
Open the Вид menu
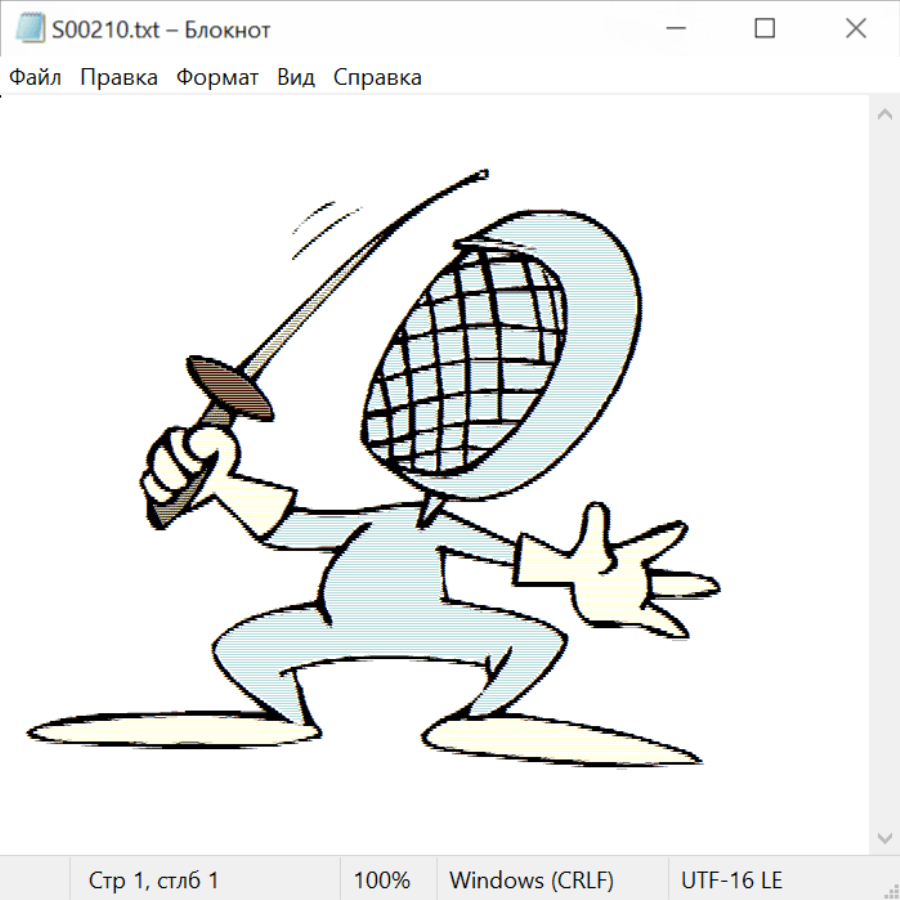[x=296, y=78]
